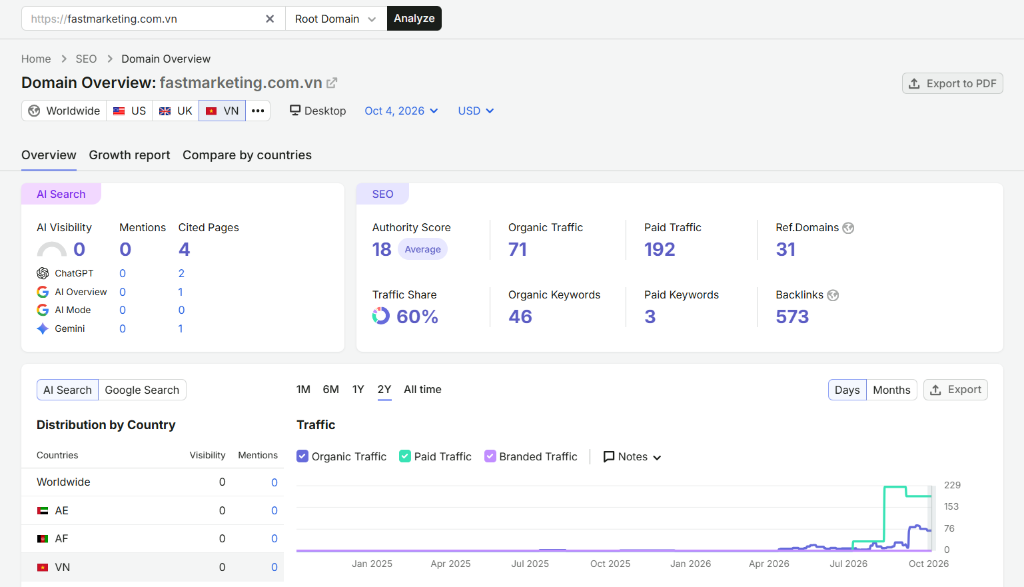
Task: Go to SEO in the breadcrumb
Action: point(86,59)
